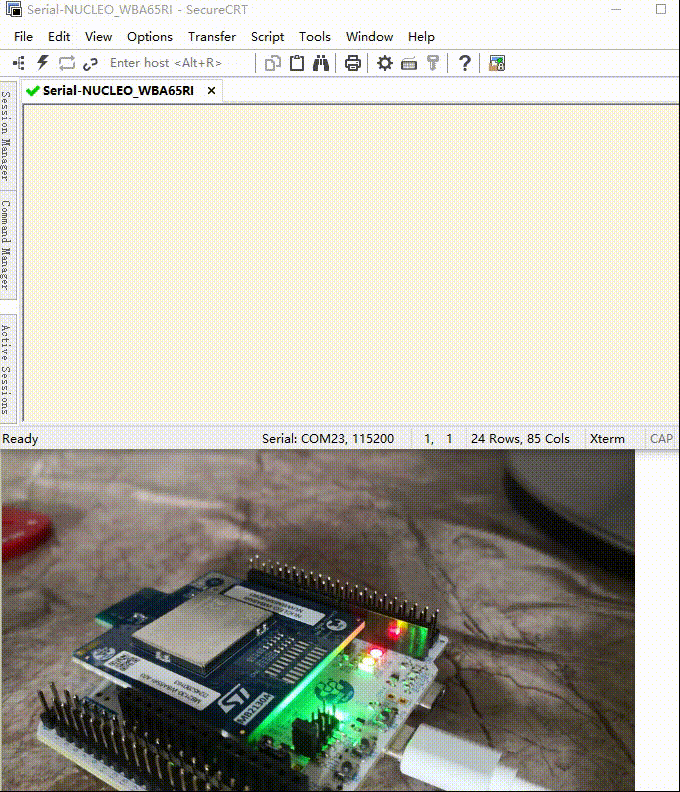Click the Print icon
Screen dimensions: 680x792
pos(353,63)
